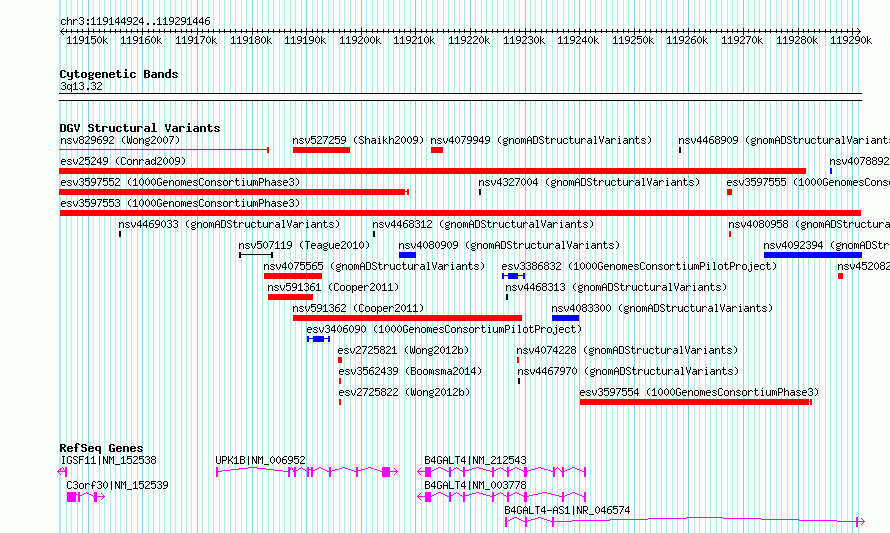The width and height of the screenshot is (890, 533).
Task: Click the 119200k ruler tick label
Action: pyautogui.click(x=360, y=40)
